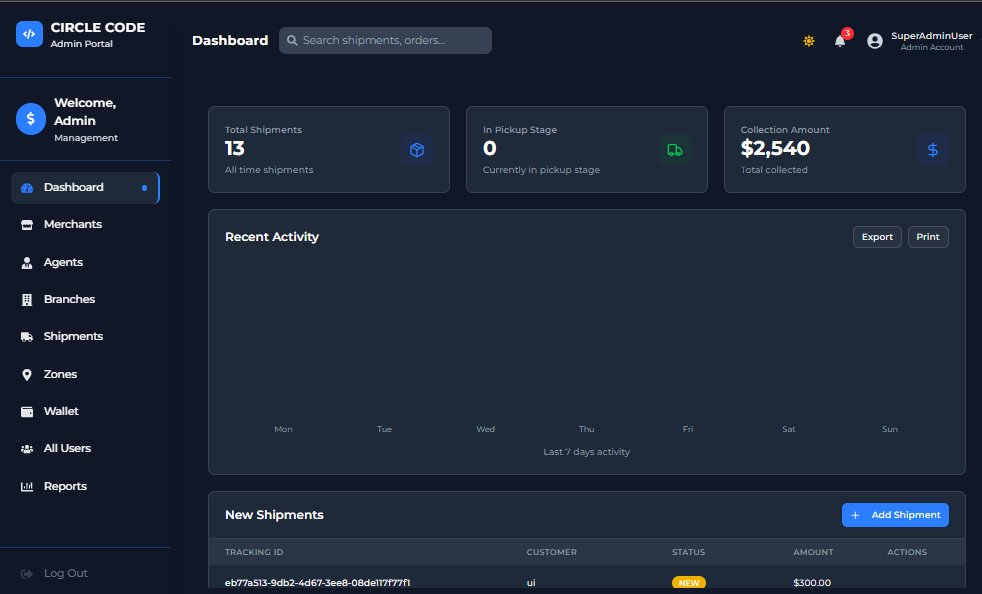Open SuperAdminUser account menu
The height and width of the screenshot is (594, 982).
tap(931, 41)
